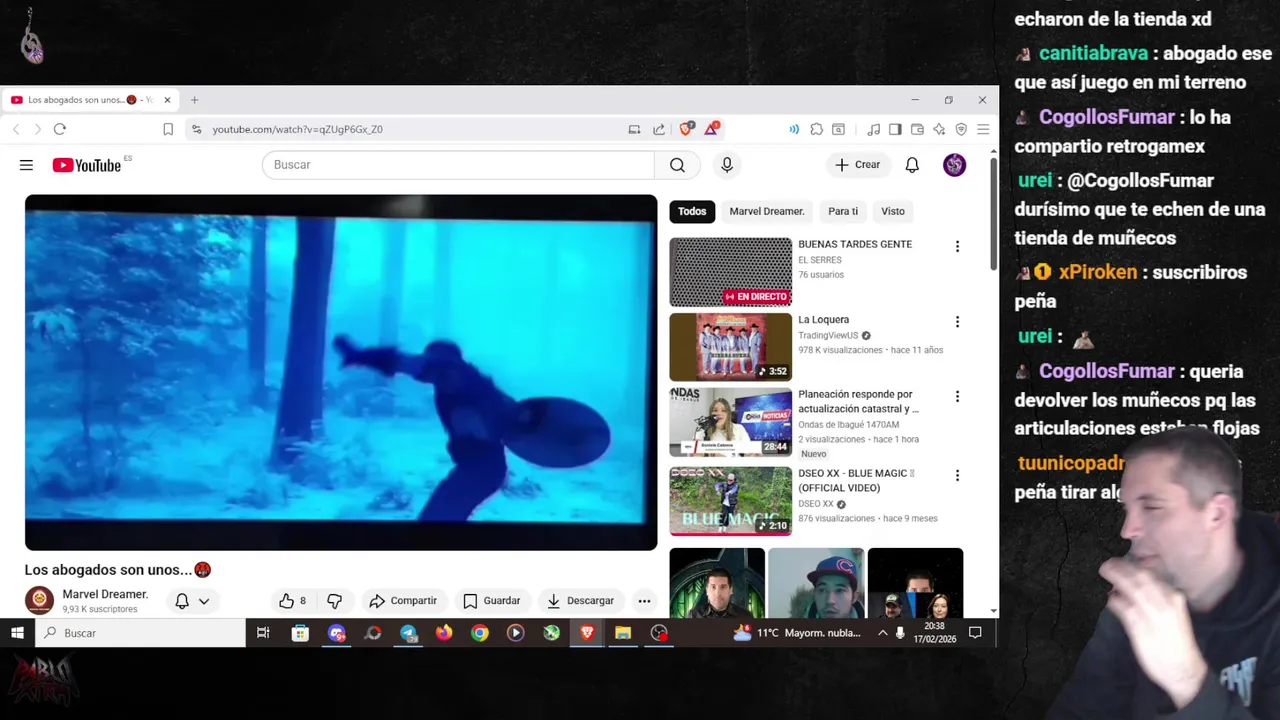
Task: Open the account avatar menu
Action: coord(955,165)
